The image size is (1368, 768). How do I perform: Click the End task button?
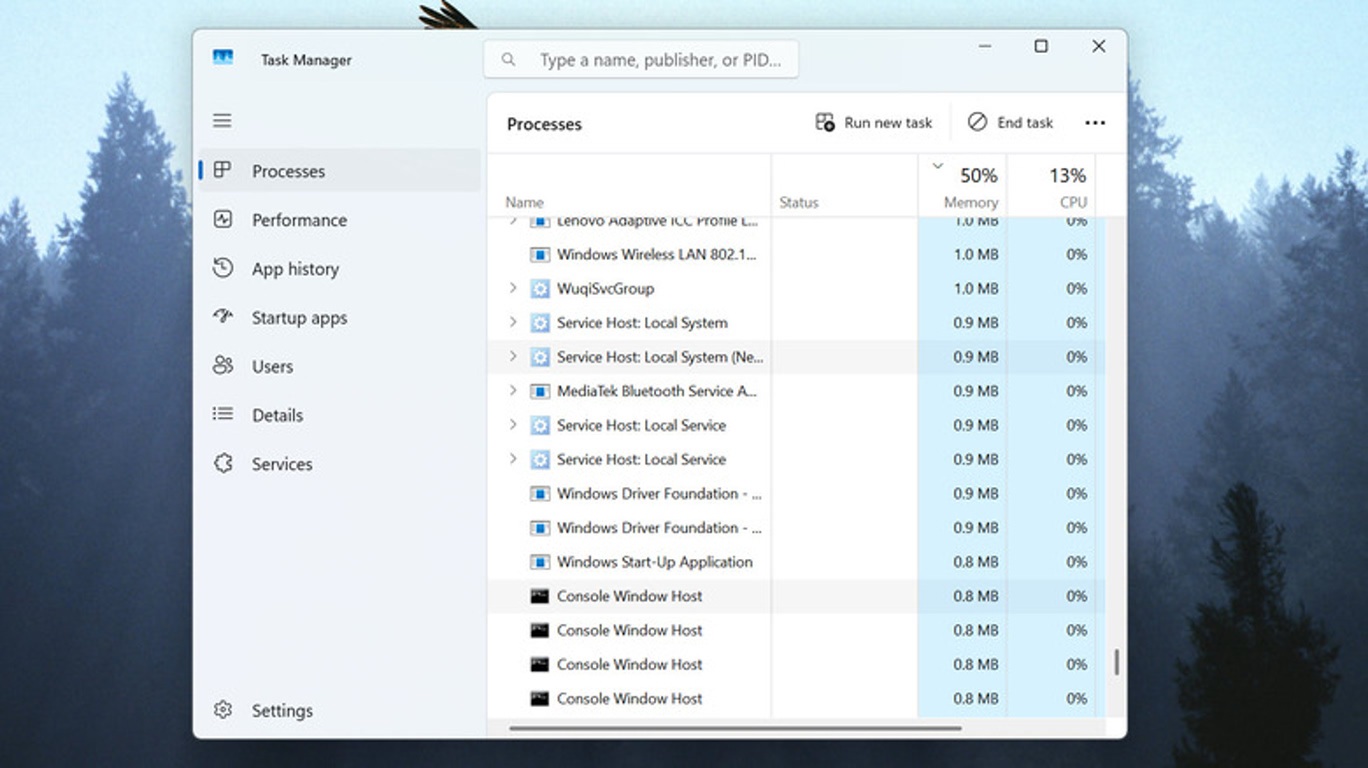[x=1010, y=123]
